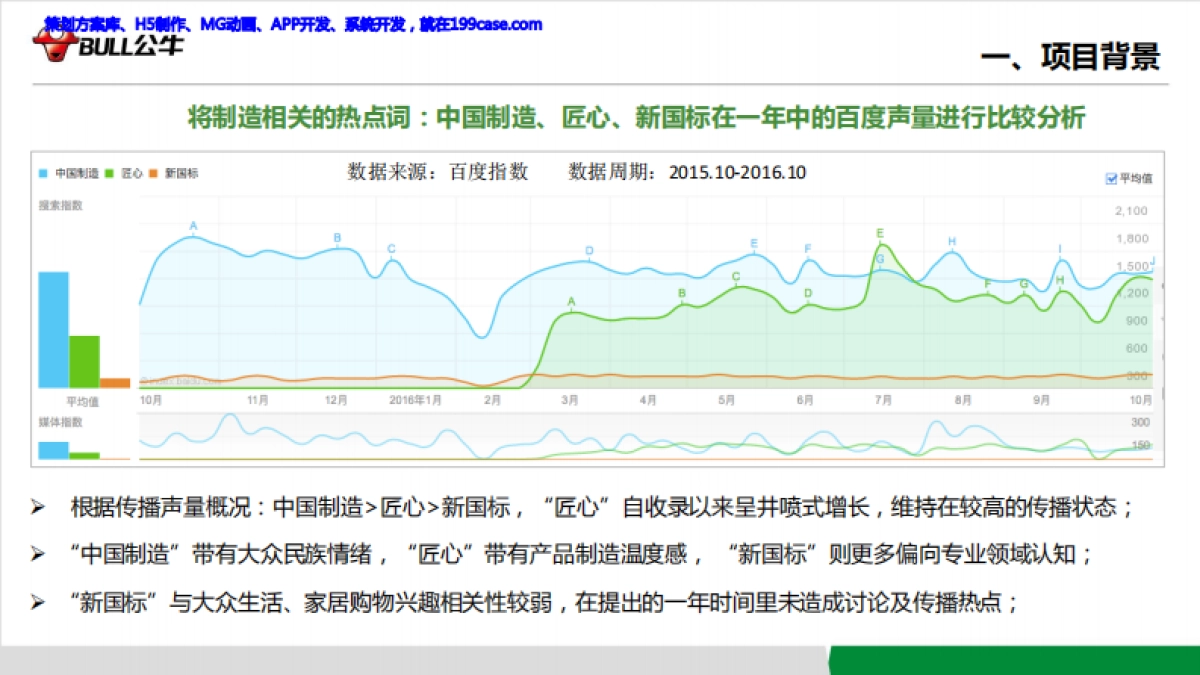Screen dimensions: 1200x675
Task: Click the 媒体指数 chart label
Action: [x=60, y=422]
